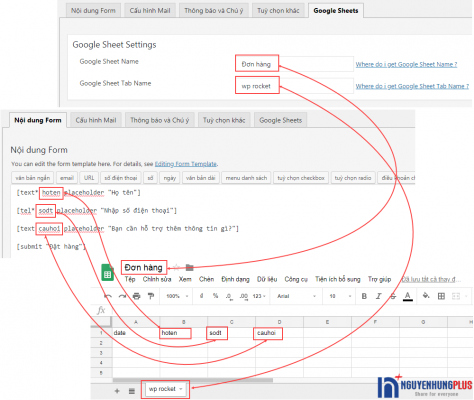The image size is (474, 400).
Task: Add a new sheet with plus icon
Action: pyautogui.click(x=117, y=391)
